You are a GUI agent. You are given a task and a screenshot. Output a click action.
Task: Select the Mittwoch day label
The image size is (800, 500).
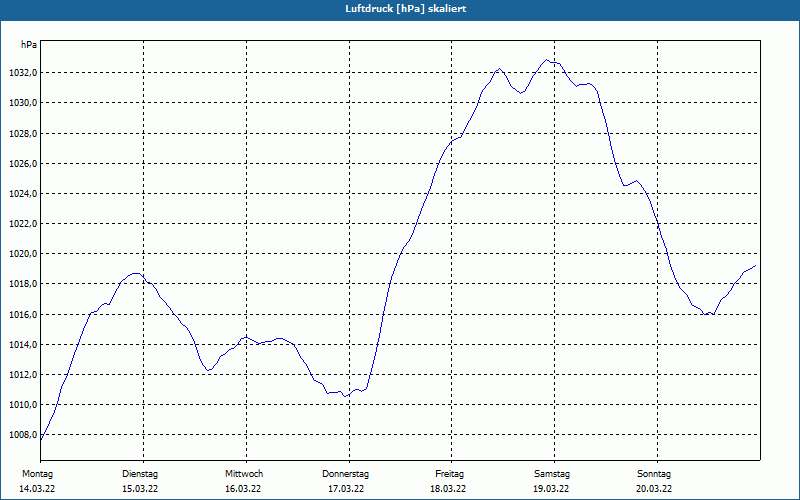tap(244, 474)
